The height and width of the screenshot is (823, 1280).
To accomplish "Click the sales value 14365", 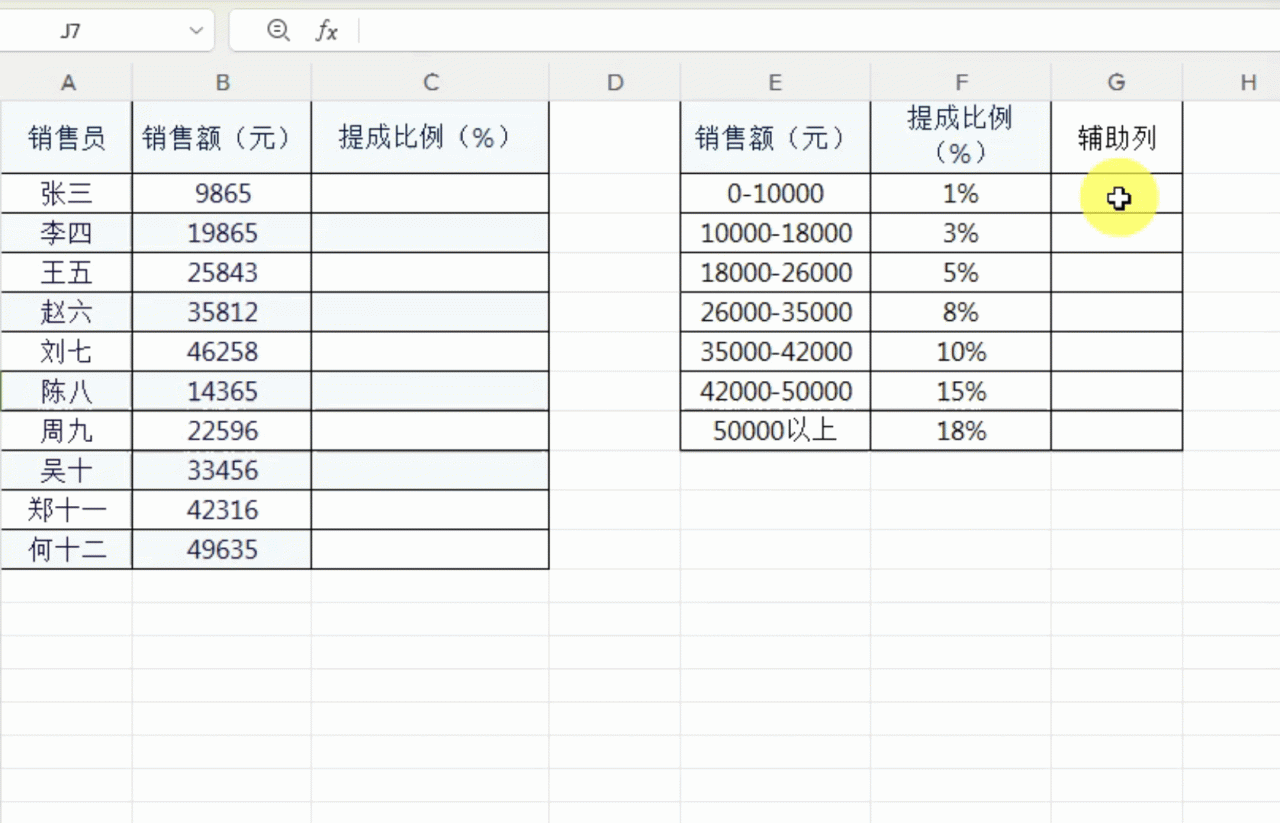I will 222,391.
